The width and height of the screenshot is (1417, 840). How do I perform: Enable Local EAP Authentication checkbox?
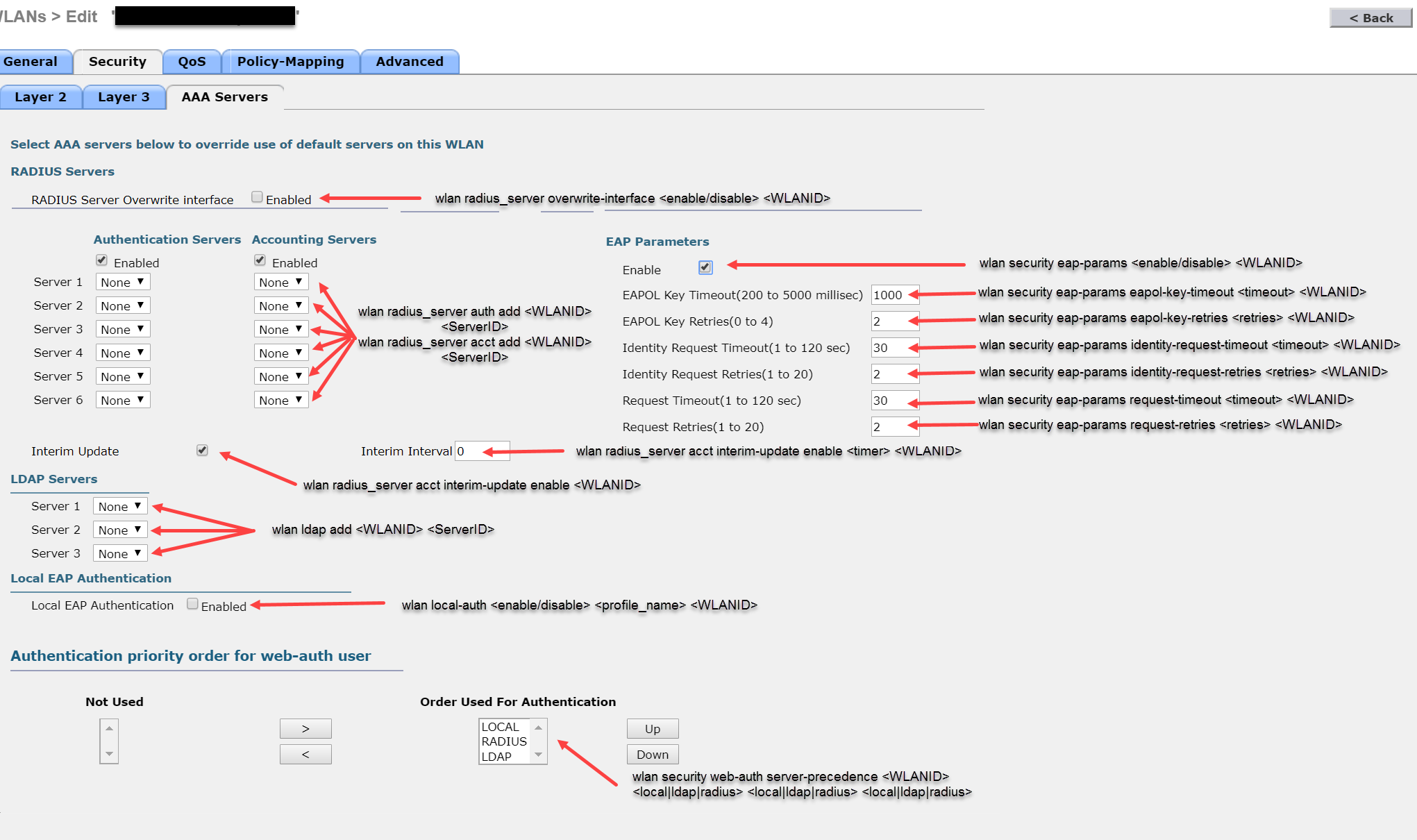coord(192,604)
